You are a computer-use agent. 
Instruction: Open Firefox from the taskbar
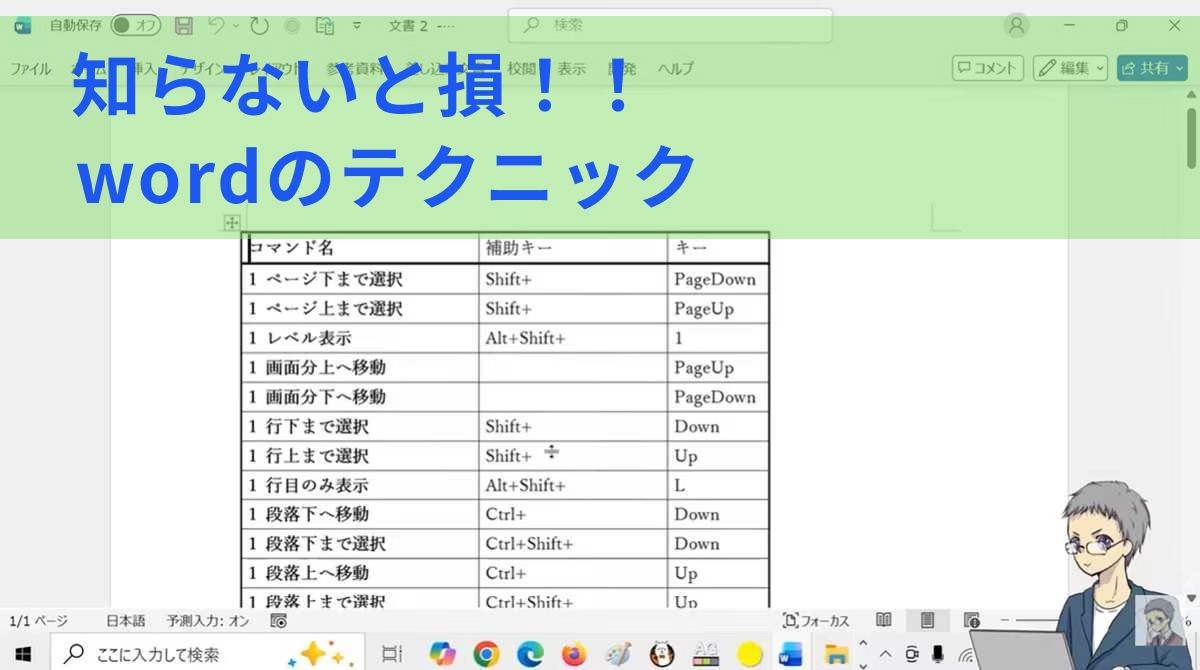[x=574, y=654]
